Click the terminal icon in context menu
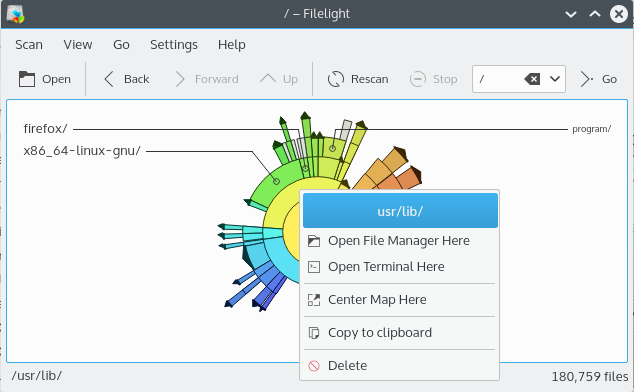The width and height of the screenshot is (634, 392). (314, 267)
